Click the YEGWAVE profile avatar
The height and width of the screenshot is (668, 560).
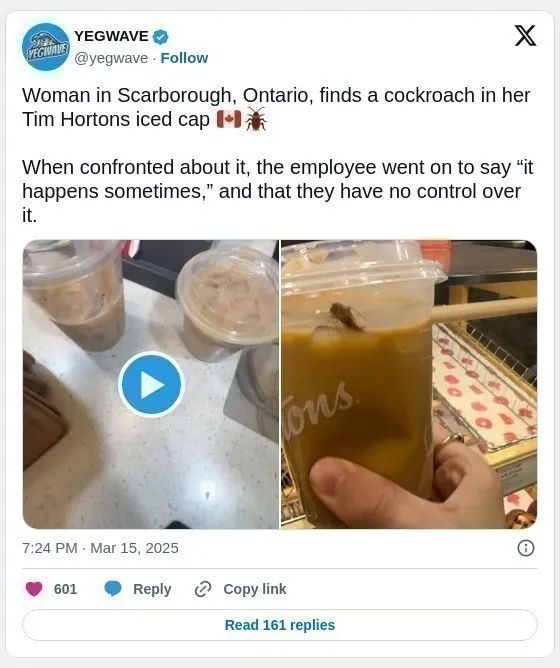tap(46, 47)
